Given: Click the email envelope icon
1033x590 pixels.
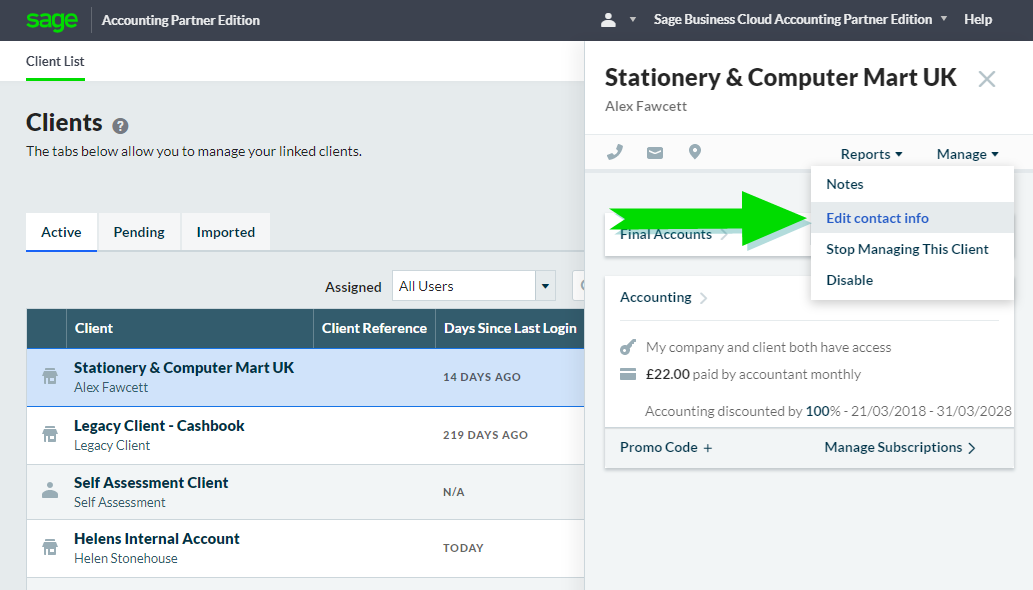Looking at the screenshot, I should pyautogui.click(x=655, y=153).
